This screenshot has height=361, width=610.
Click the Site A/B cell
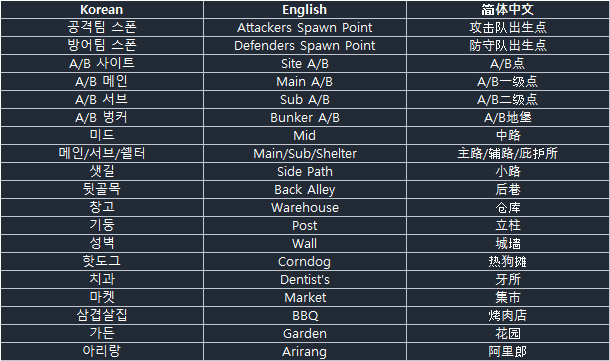[305, 63]
